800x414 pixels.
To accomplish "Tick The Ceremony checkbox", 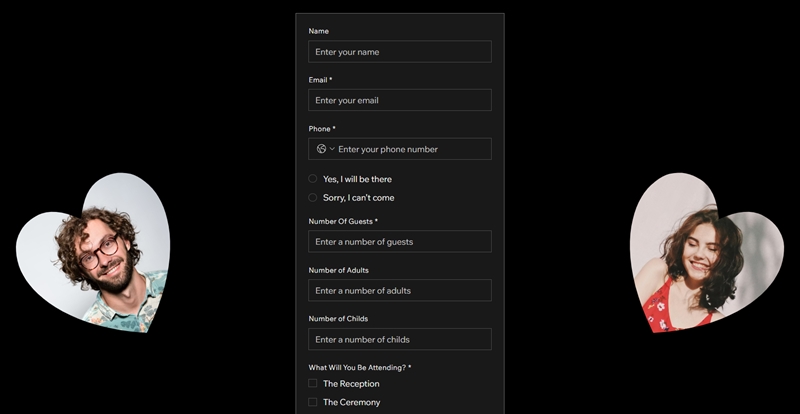I will [313, 402].
